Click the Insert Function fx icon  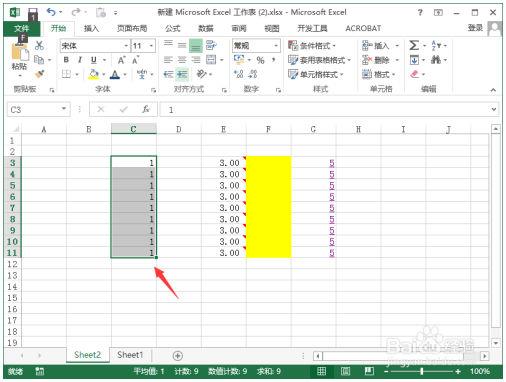click(x=146, y=109)
